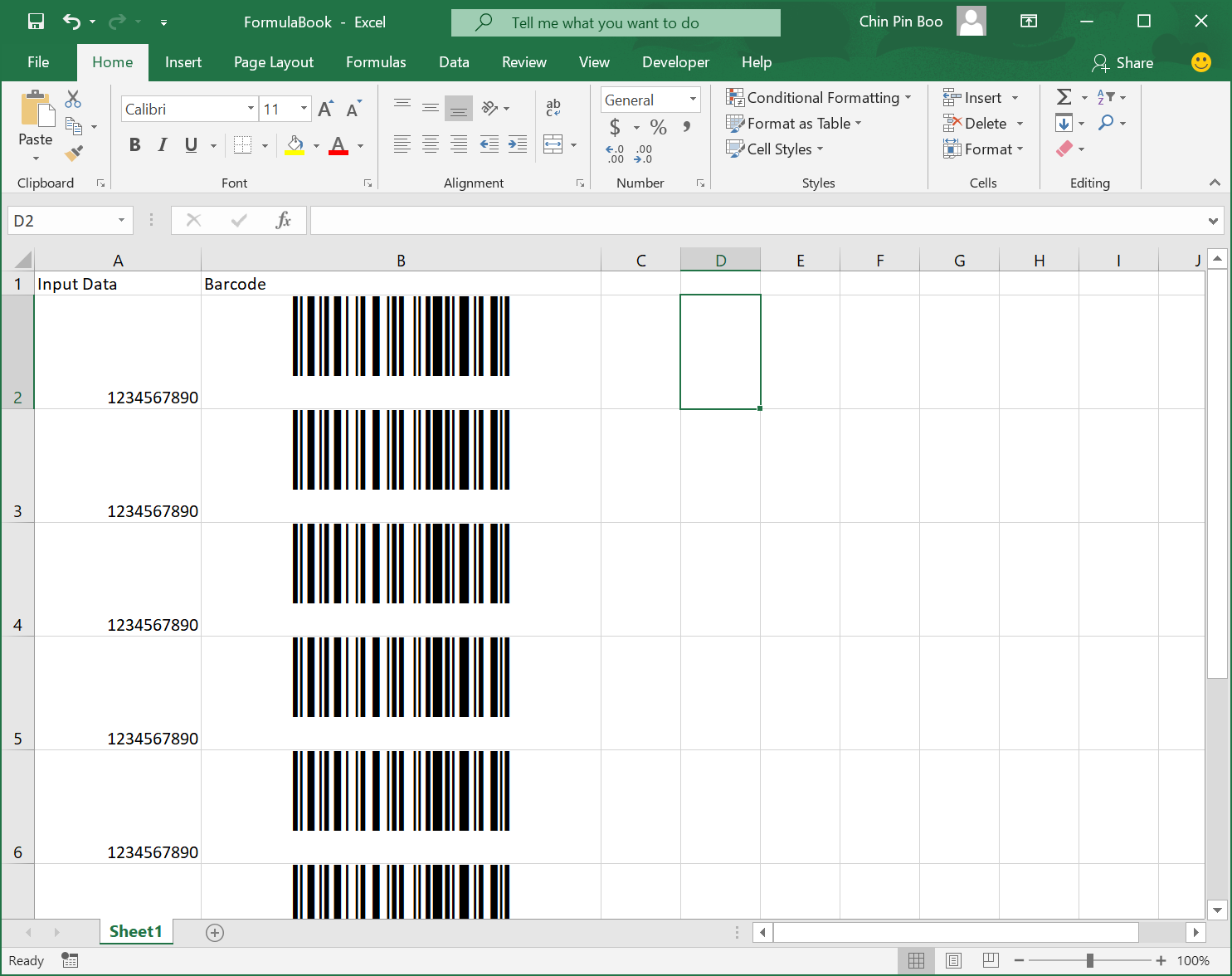Switch to the Developer tab
Image resolution: width=1232 pixels, height=976 pixels.
[675, 62]
